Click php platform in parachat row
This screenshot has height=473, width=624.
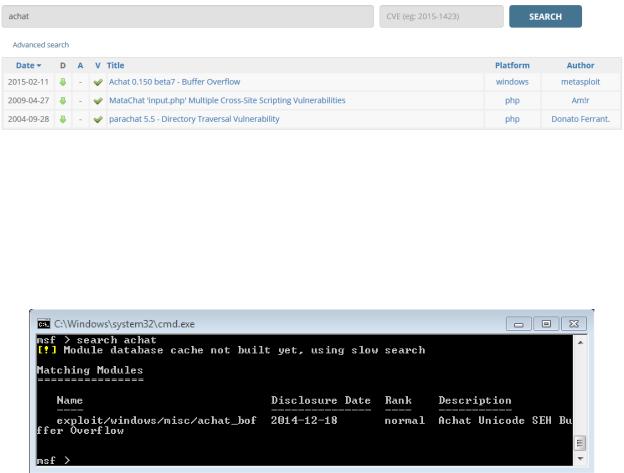point(512,119)
